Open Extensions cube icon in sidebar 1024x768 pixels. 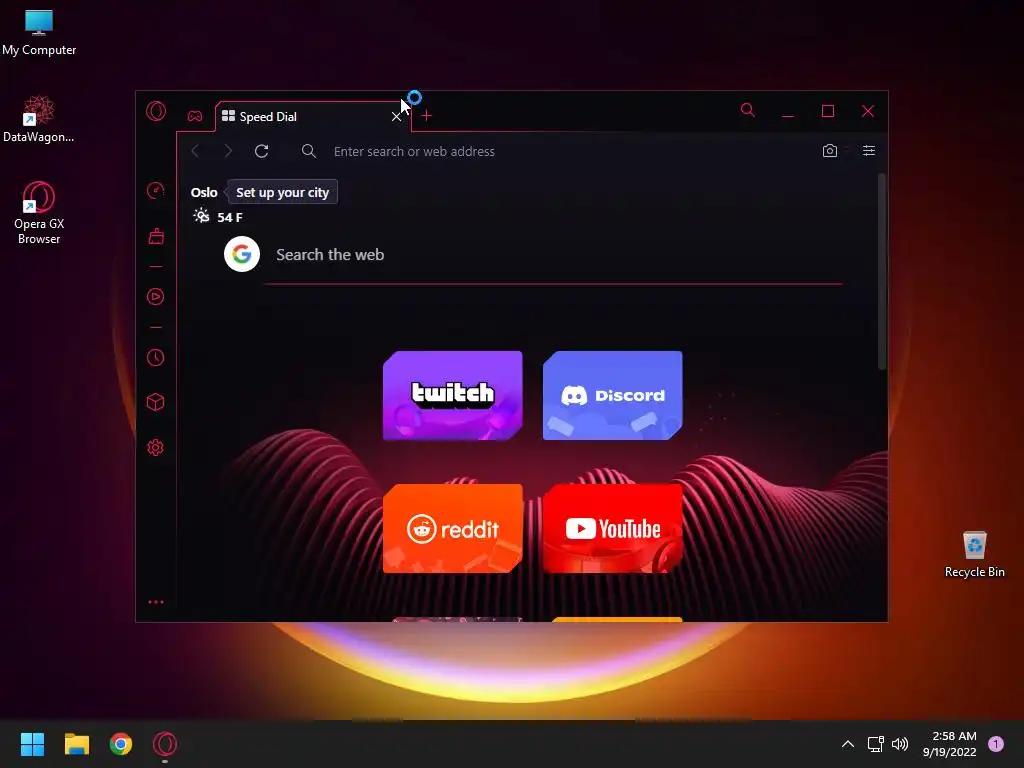pyautogui.click(x=155, y=402)
